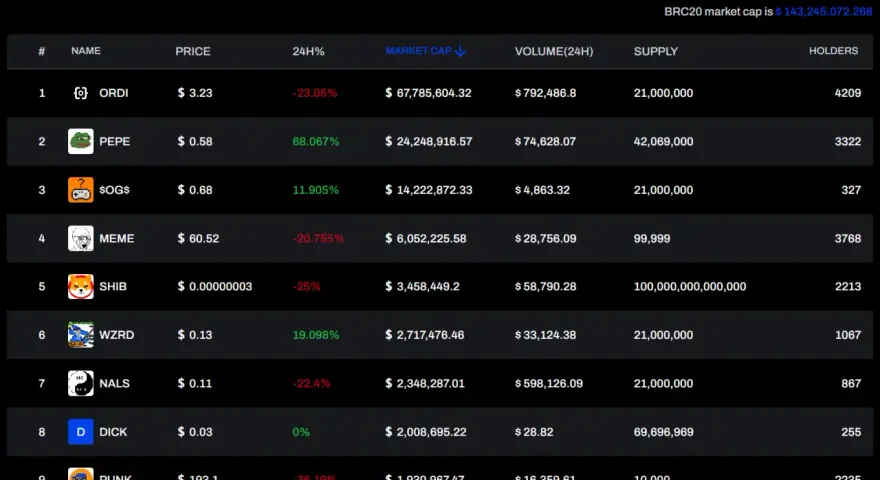The image size is (880, 480).
Task: Select the DICK token name
Action: pyautogui.click(x=113, y=432)
